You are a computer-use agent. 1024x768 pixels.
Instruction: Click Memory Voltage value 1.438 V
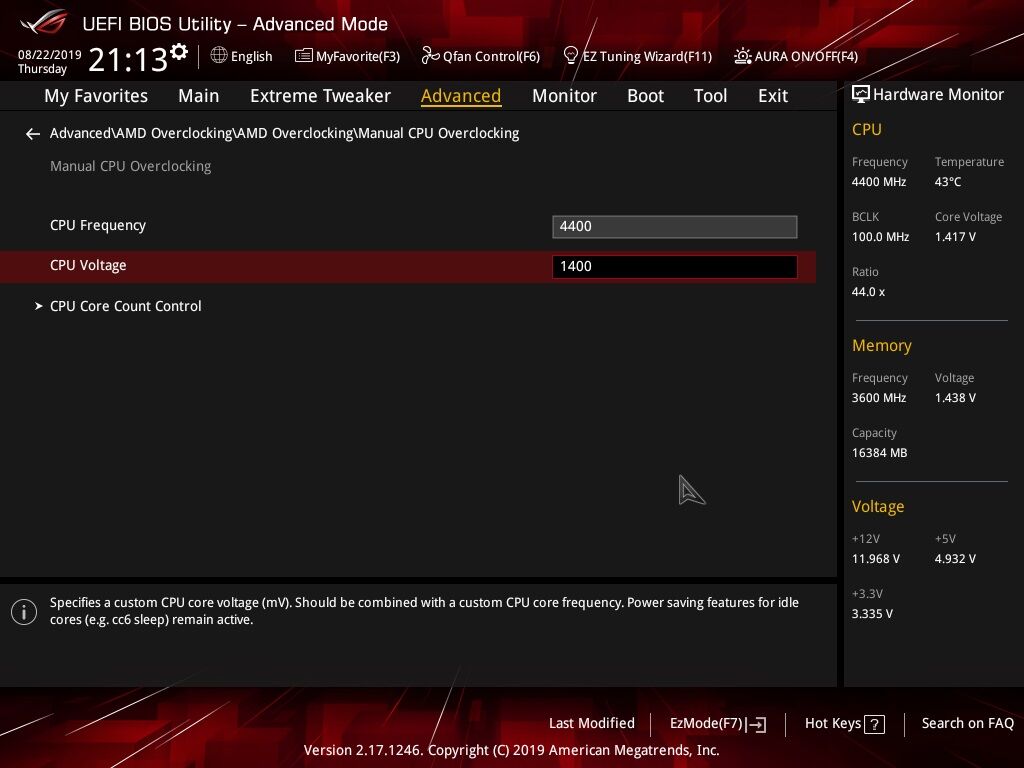[x=955, y=398]
